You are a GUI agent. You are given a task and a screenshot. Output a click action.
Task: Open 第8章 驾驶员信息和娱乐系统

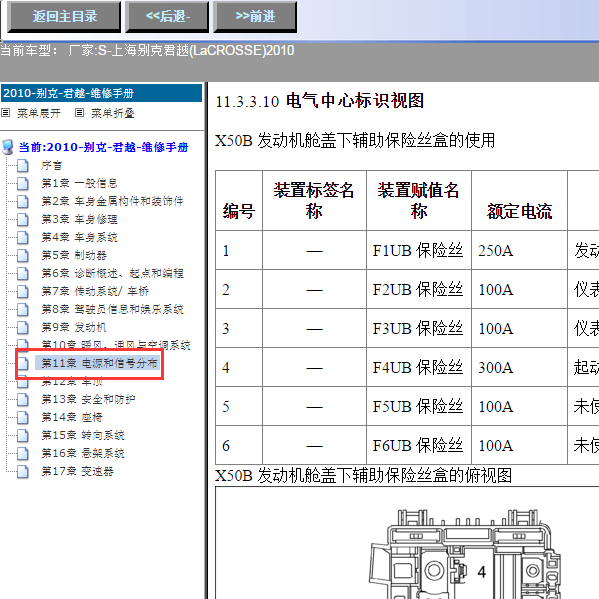[112, 309]
